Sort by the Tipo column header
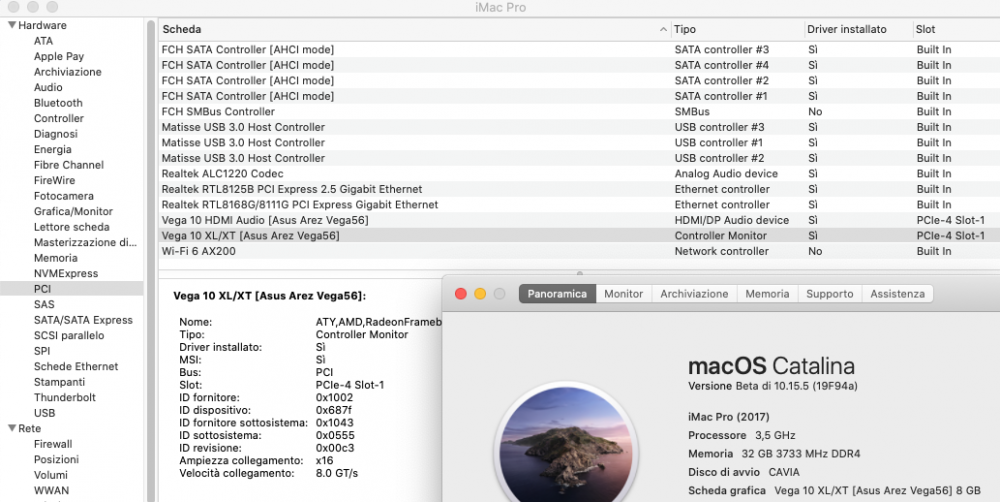Viewport: 1000px width, 502px height. click(737, 29)
